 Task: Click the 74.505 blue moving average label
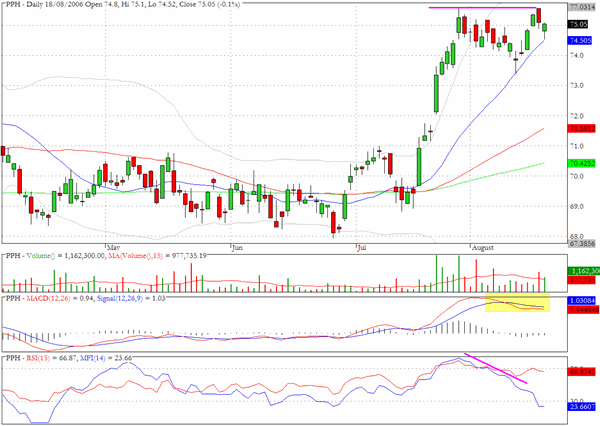click(580, 41)
